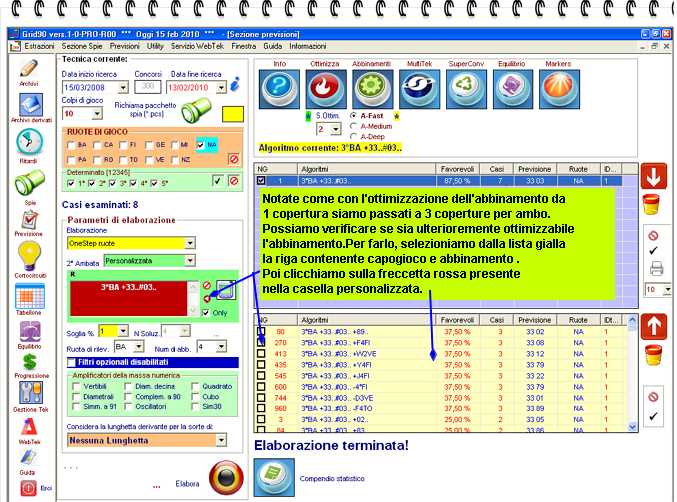This screenshot has height=502, width=677.
Task: Open the Equilibrio scales sidebar icon
Action: point(29,332)
